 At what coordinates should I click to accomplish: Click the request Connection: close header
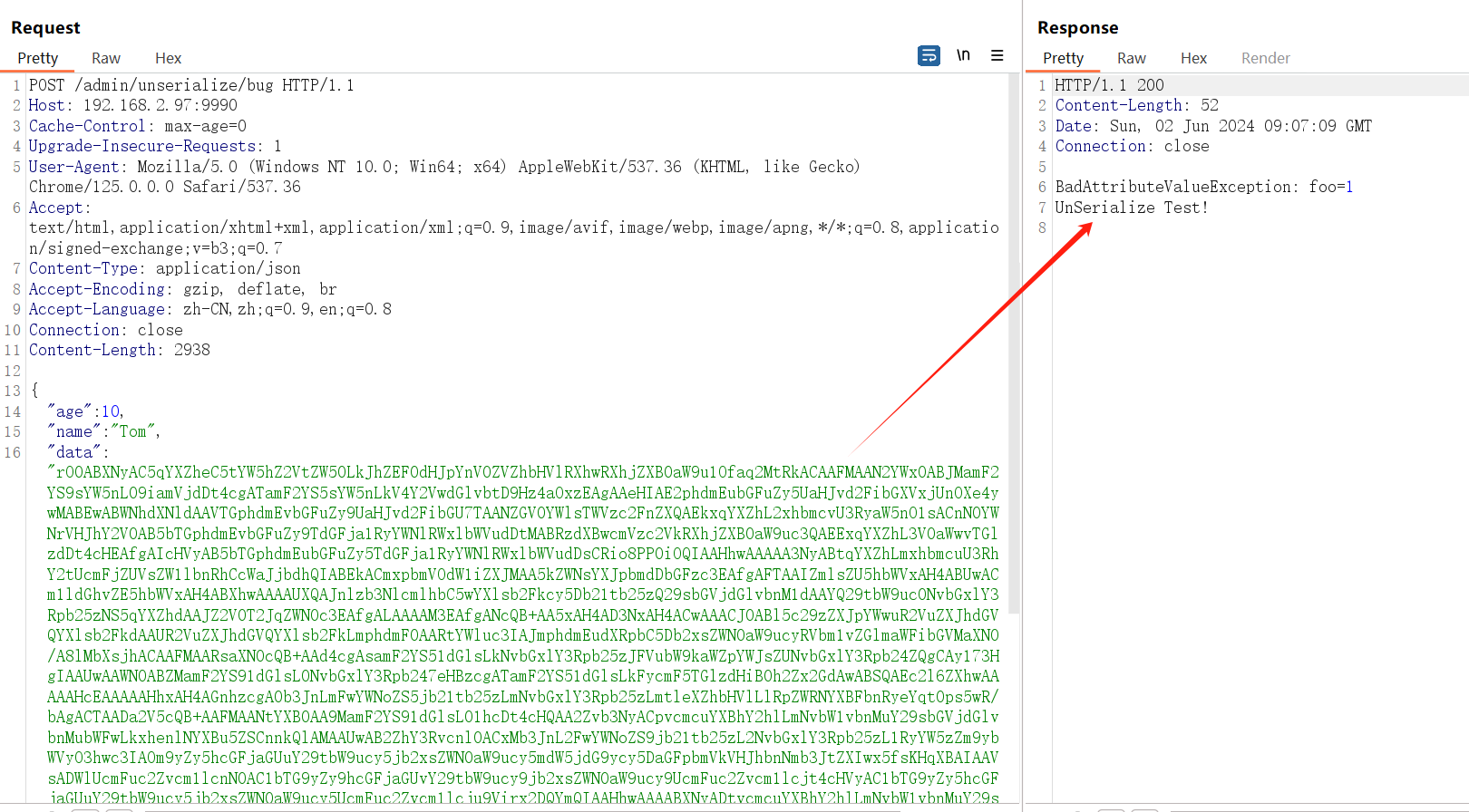coord(105,330)
